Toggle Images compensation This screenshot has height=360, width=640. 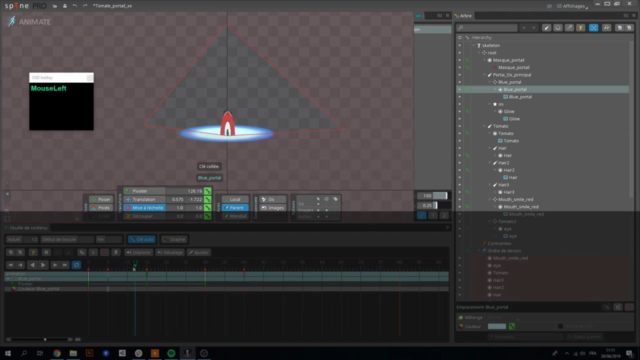coord(273,208)
